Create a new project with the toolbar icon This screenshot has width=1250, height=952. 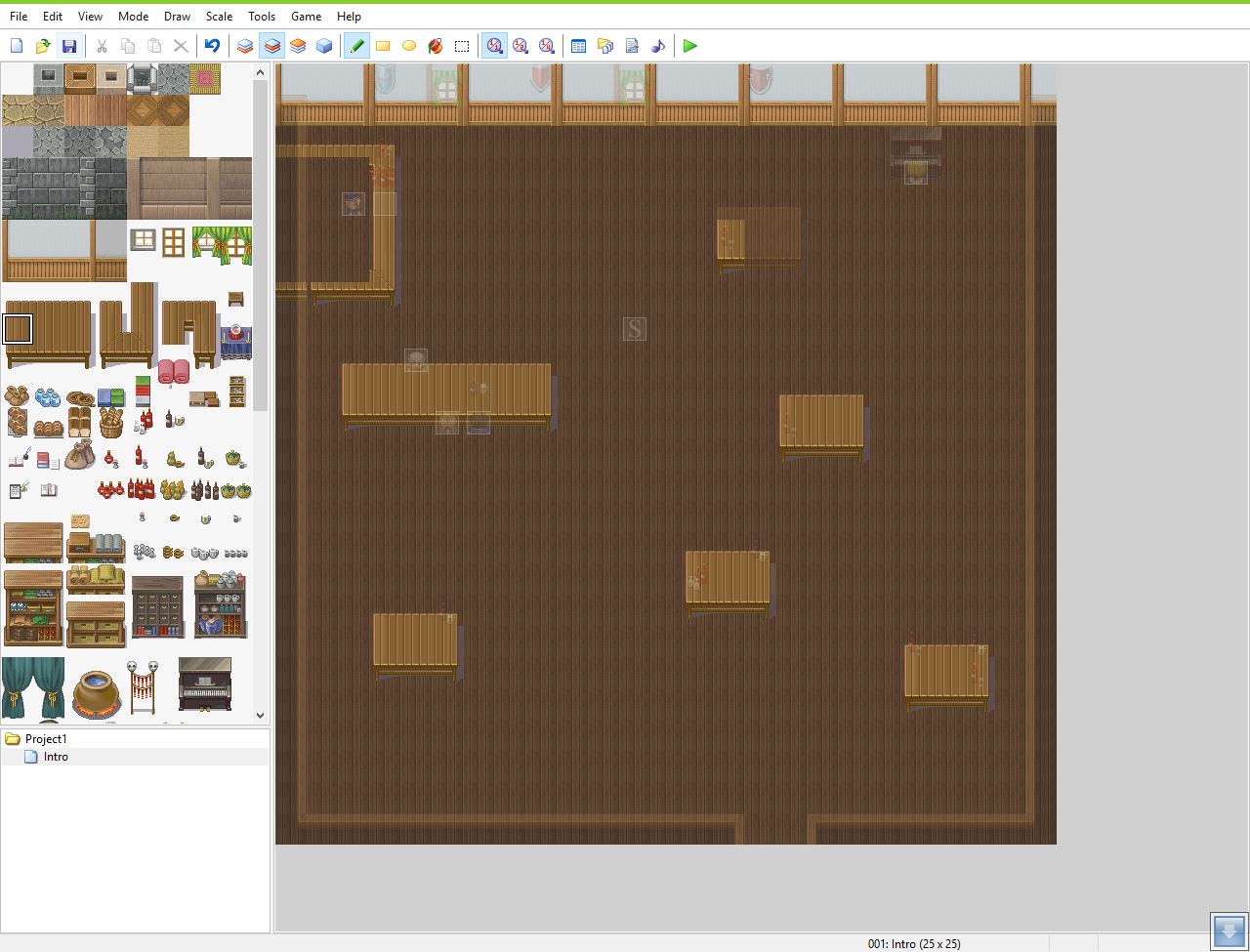[17, 46]
